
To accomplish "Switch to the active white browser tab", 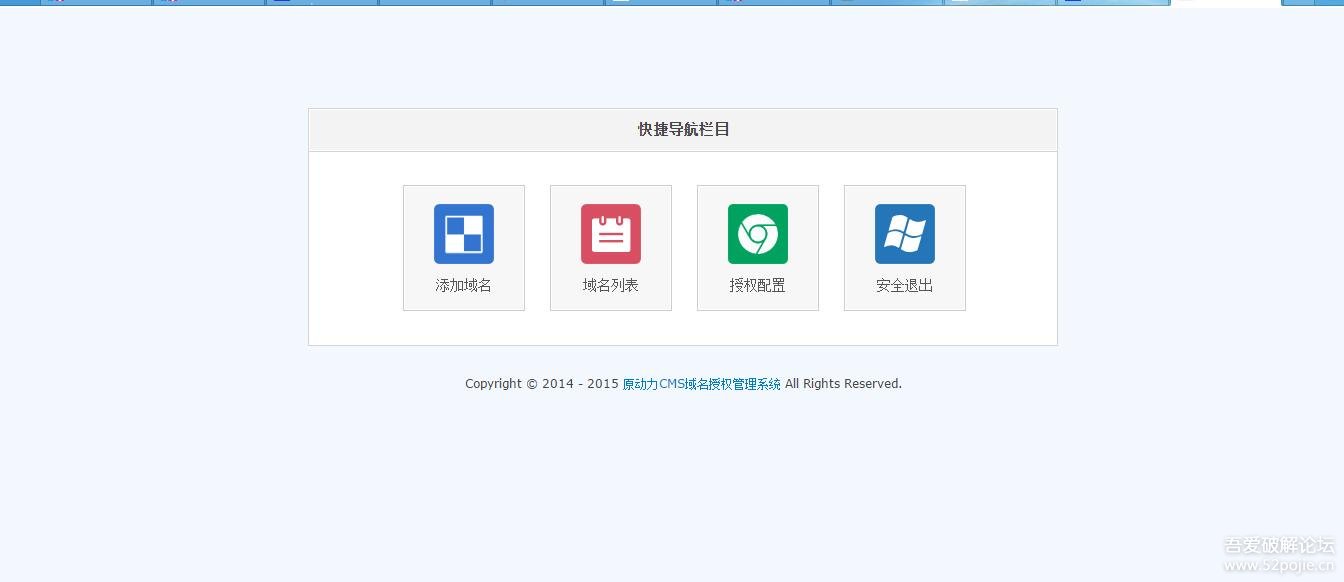I will 1227,3.
